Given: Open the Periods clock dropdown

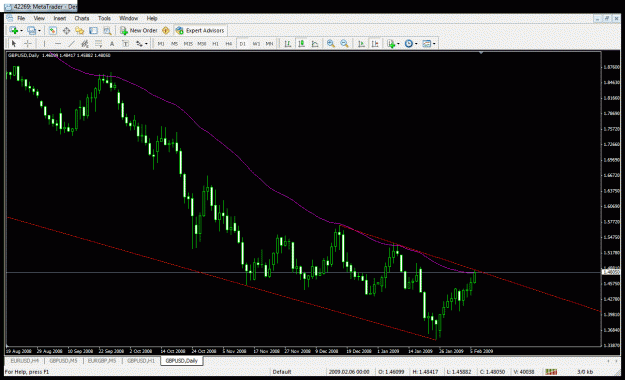Looking at the screenshot, I should click(411, 43).
